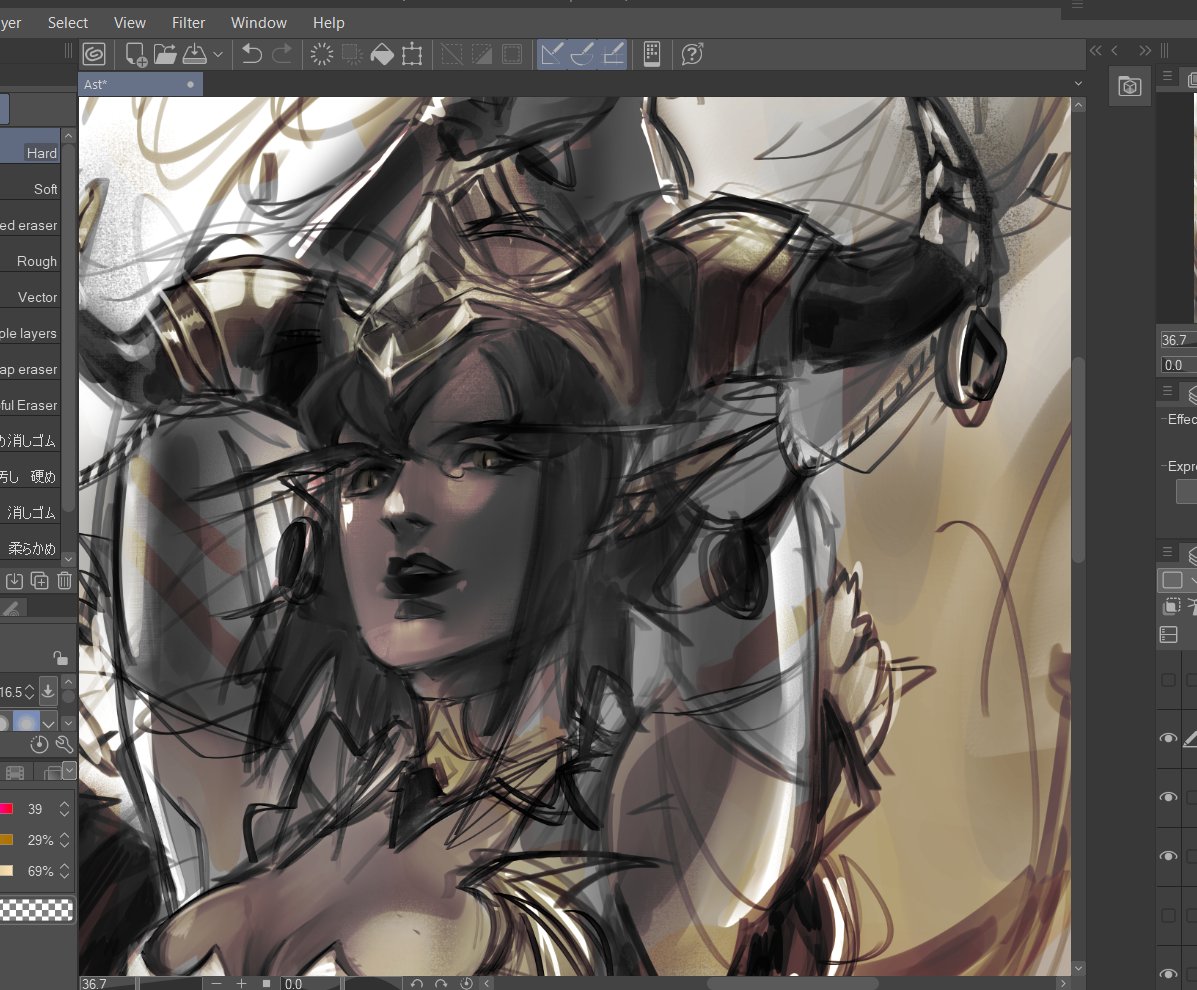
Task: Zoom out using canvas minus button
Action: click(217, 983)
